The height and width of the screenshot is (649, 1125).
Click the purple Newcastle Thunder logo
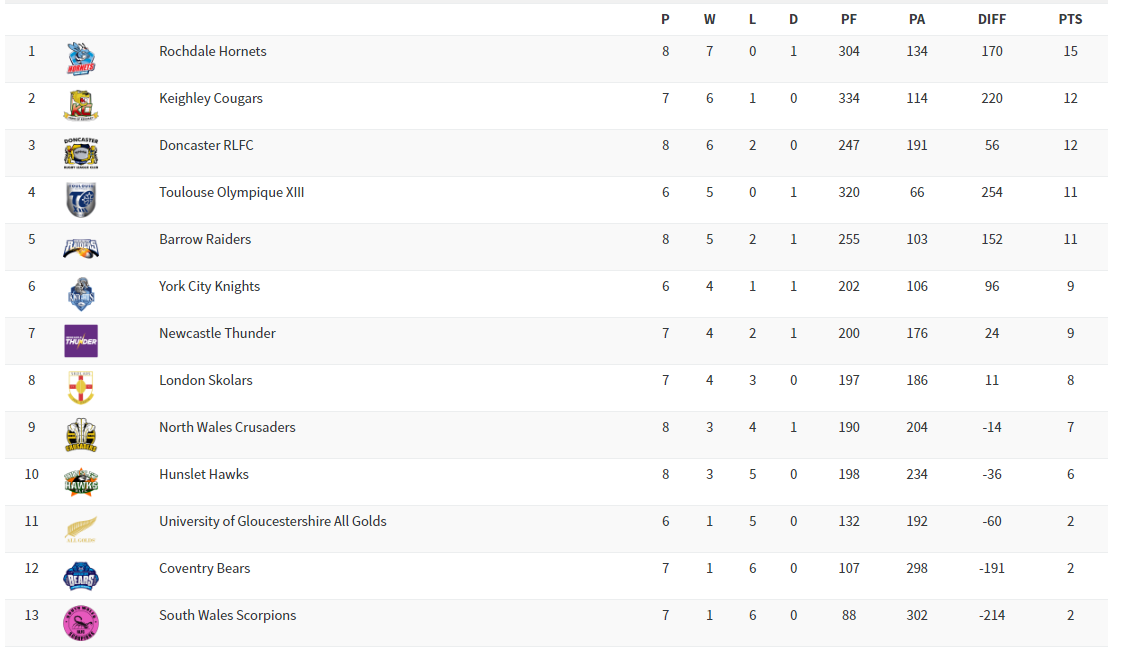pos(81,341)
